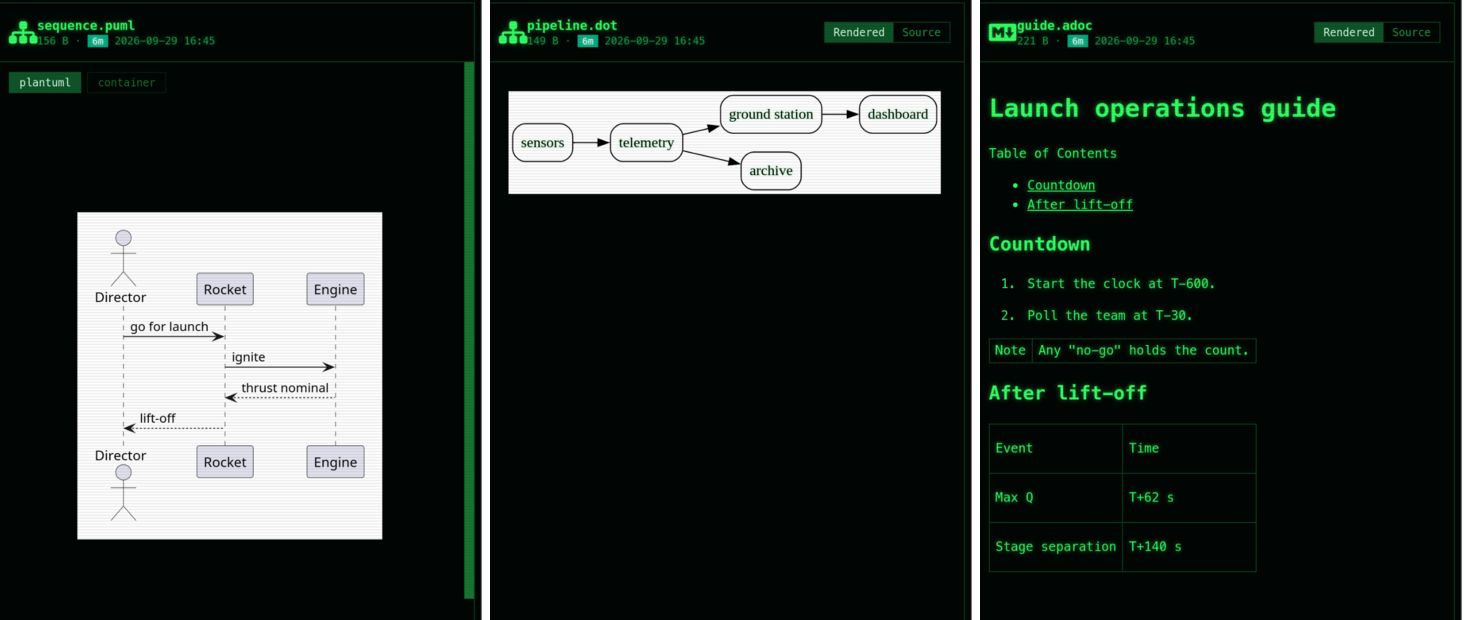Click the 6m age badge on pipeline.dot
Image resolution: width=1470 pixels, height=620 pixels.
tap(587, 41)
